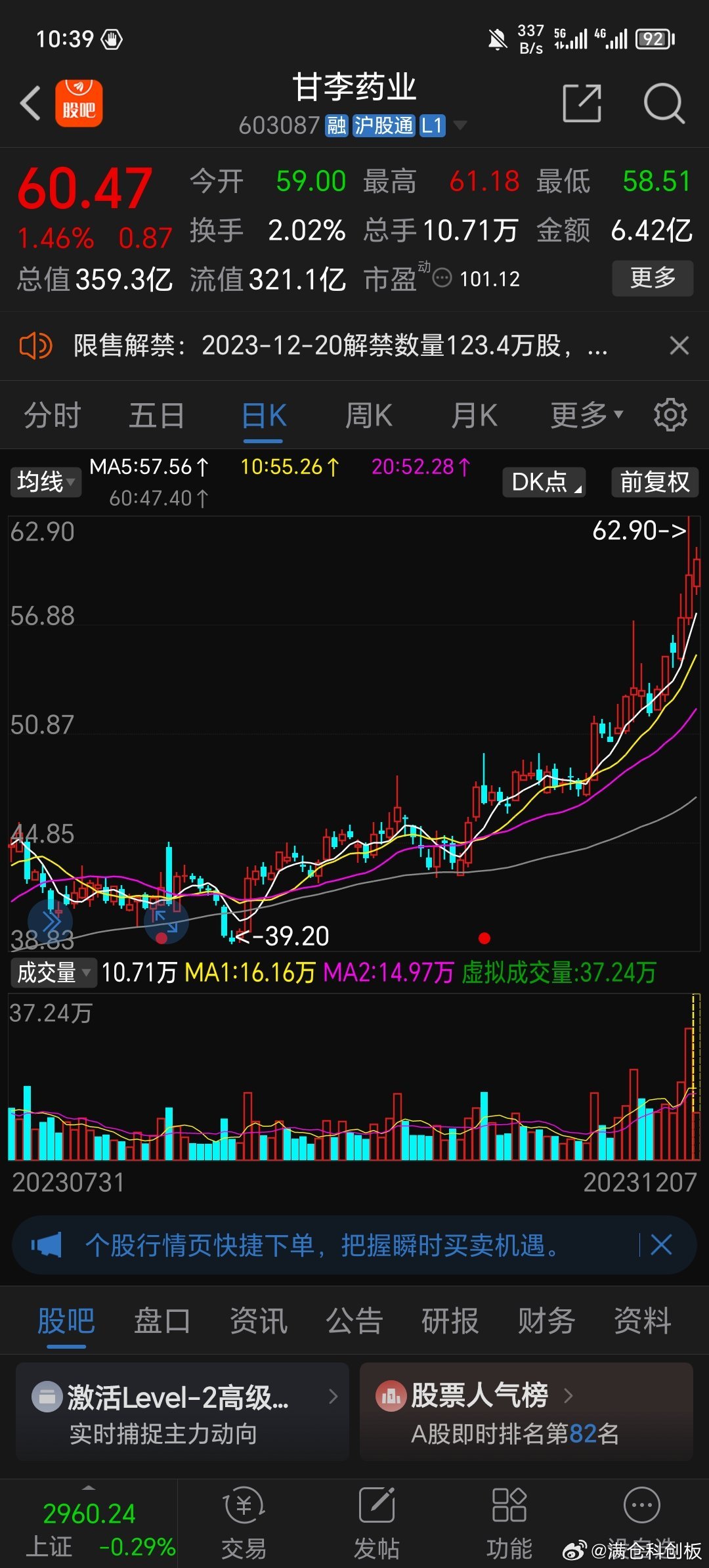709x1568 pixels.
Task: Tap the muted notification bell status icon
Action: point(498,39)
